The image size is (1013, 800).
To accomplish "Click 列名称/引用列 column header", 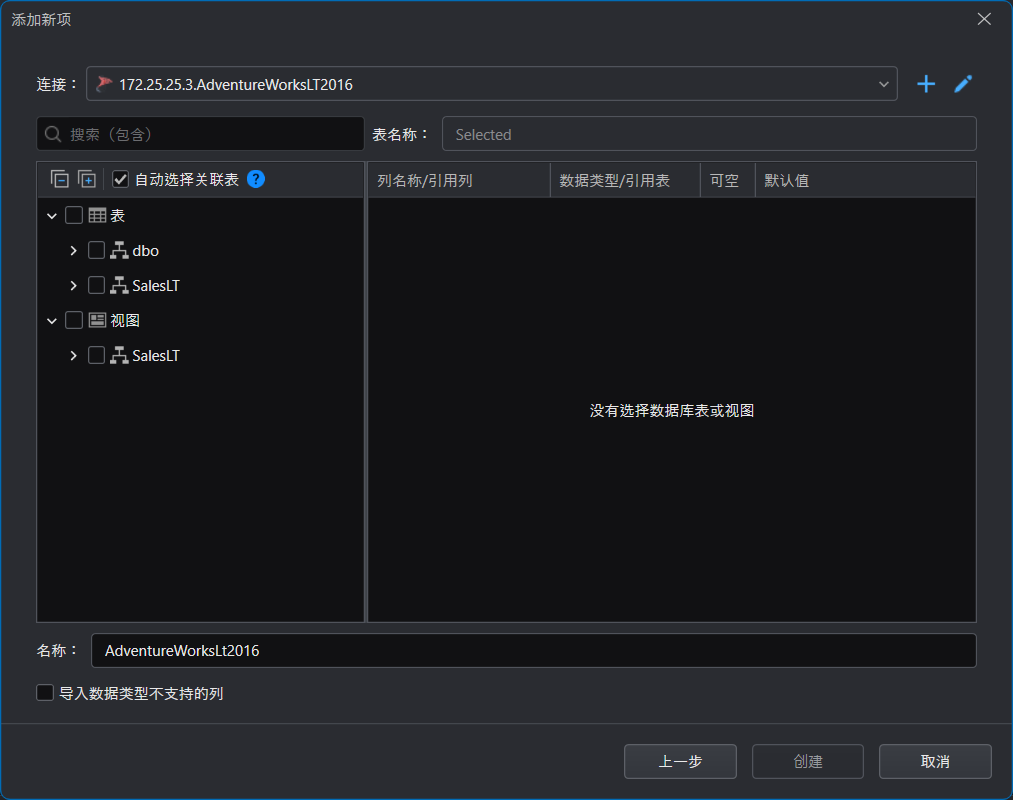I will click(459, 180).
